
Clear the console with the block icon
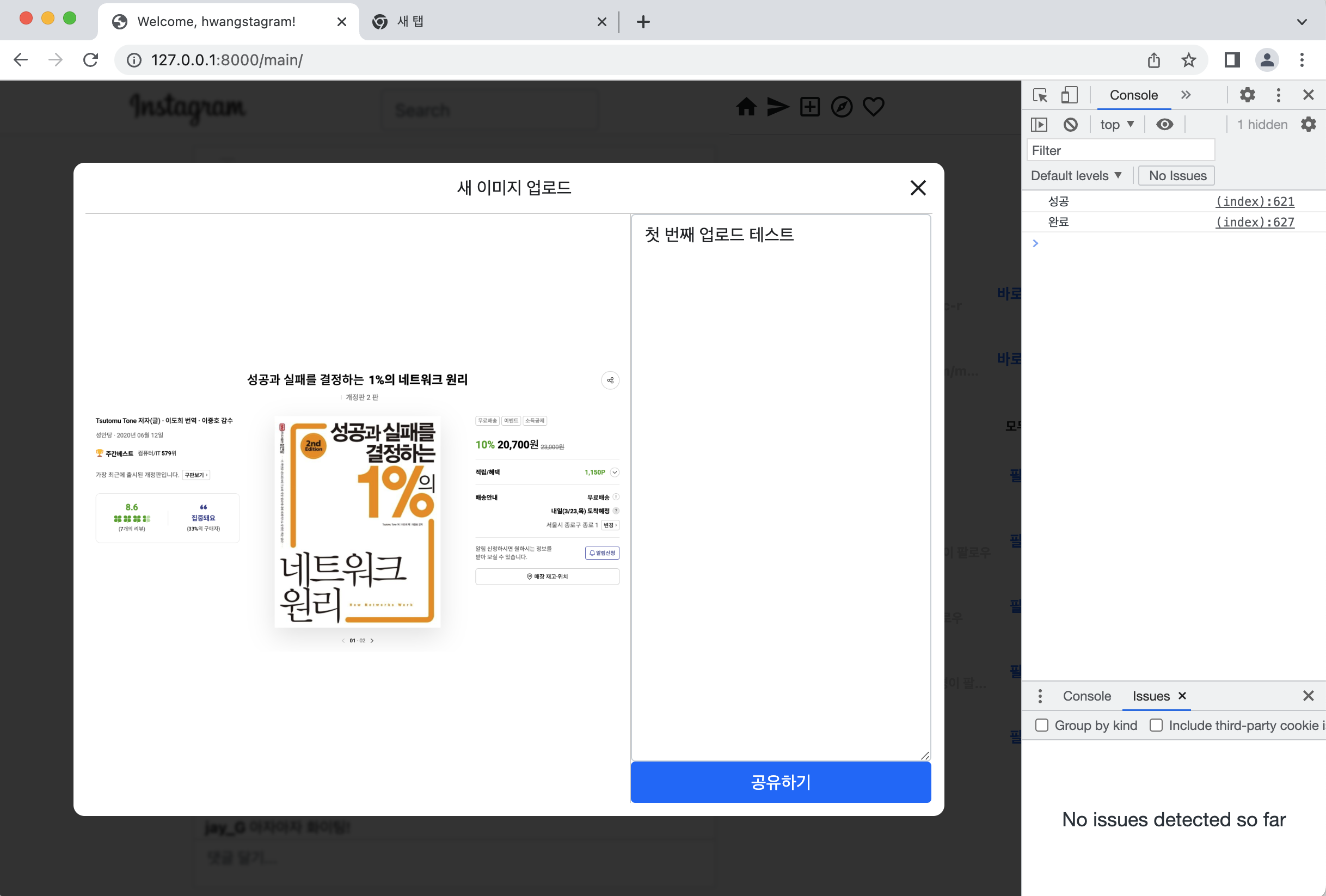point(1070,125)
